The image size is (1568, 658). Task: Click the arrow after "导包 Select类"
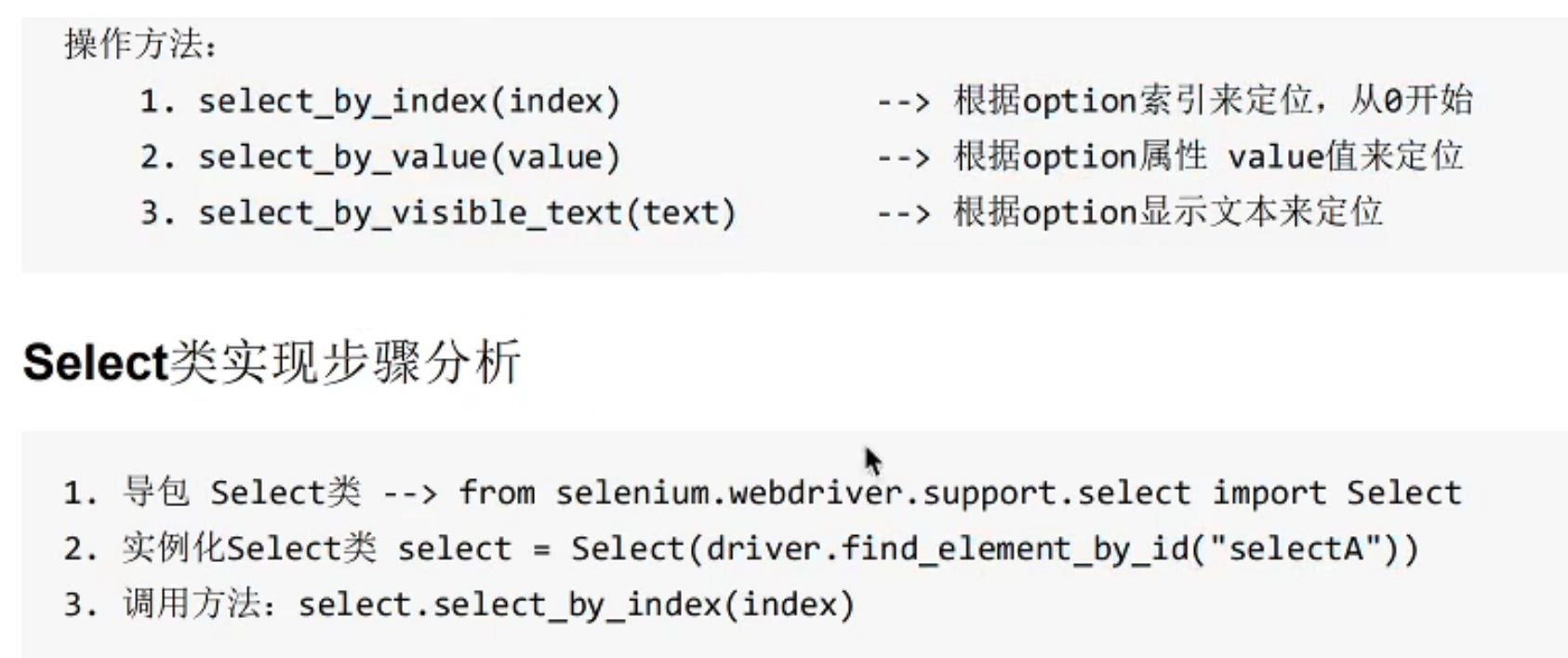[x=410, y=493]
